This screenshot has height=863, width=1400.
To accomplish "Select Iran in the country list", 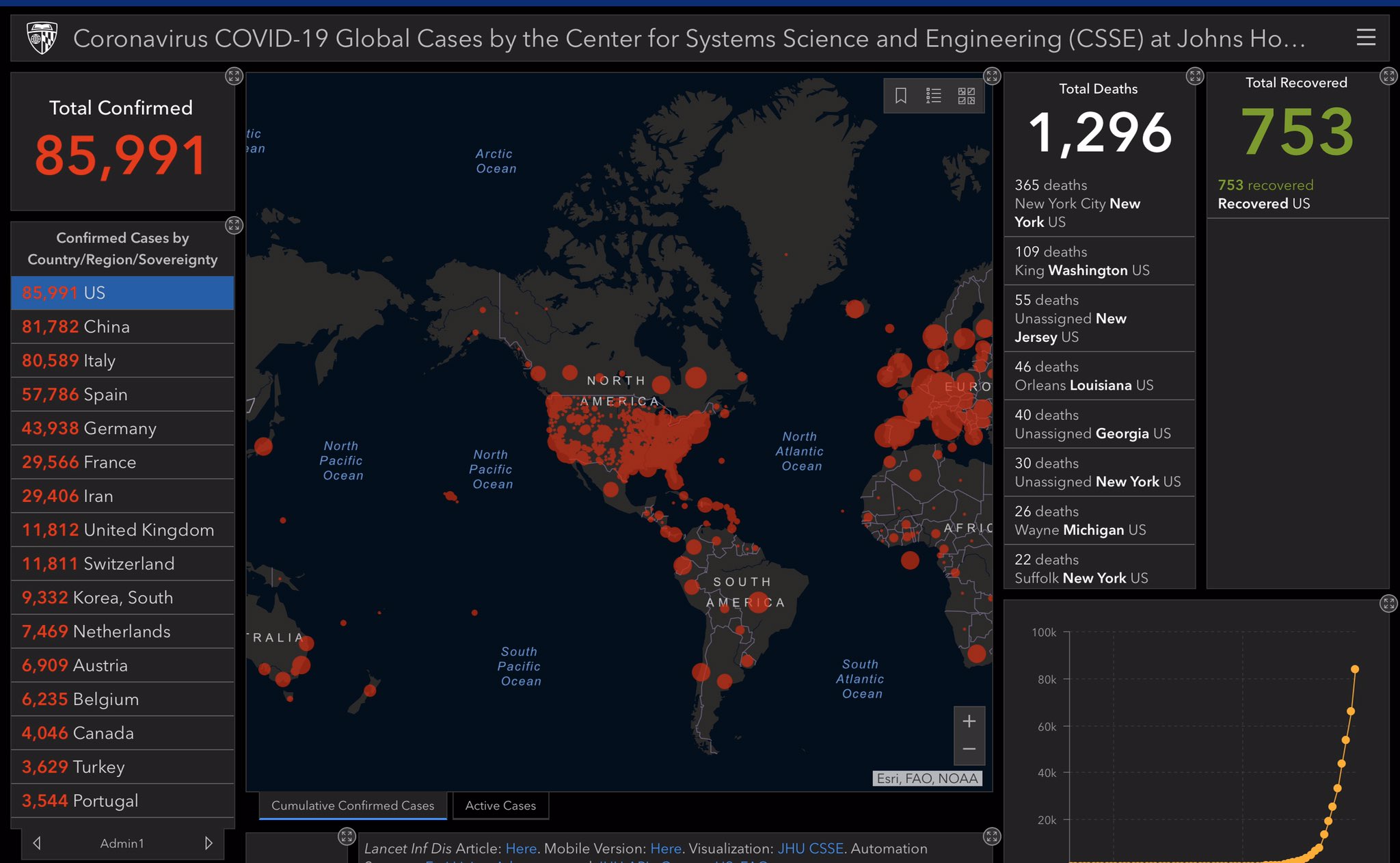I will point(122,496).
